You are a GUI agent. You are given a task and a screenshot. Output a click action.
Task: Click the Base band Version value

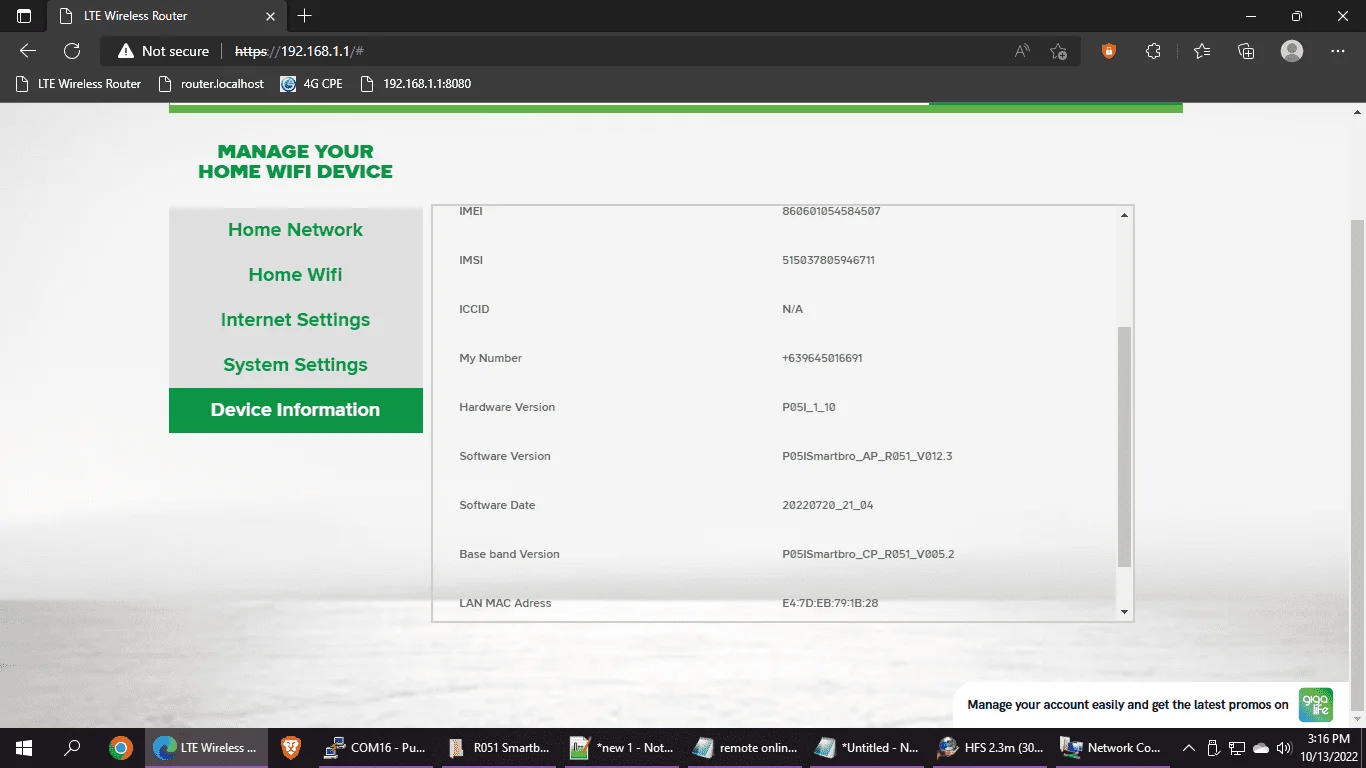point(868,554)
